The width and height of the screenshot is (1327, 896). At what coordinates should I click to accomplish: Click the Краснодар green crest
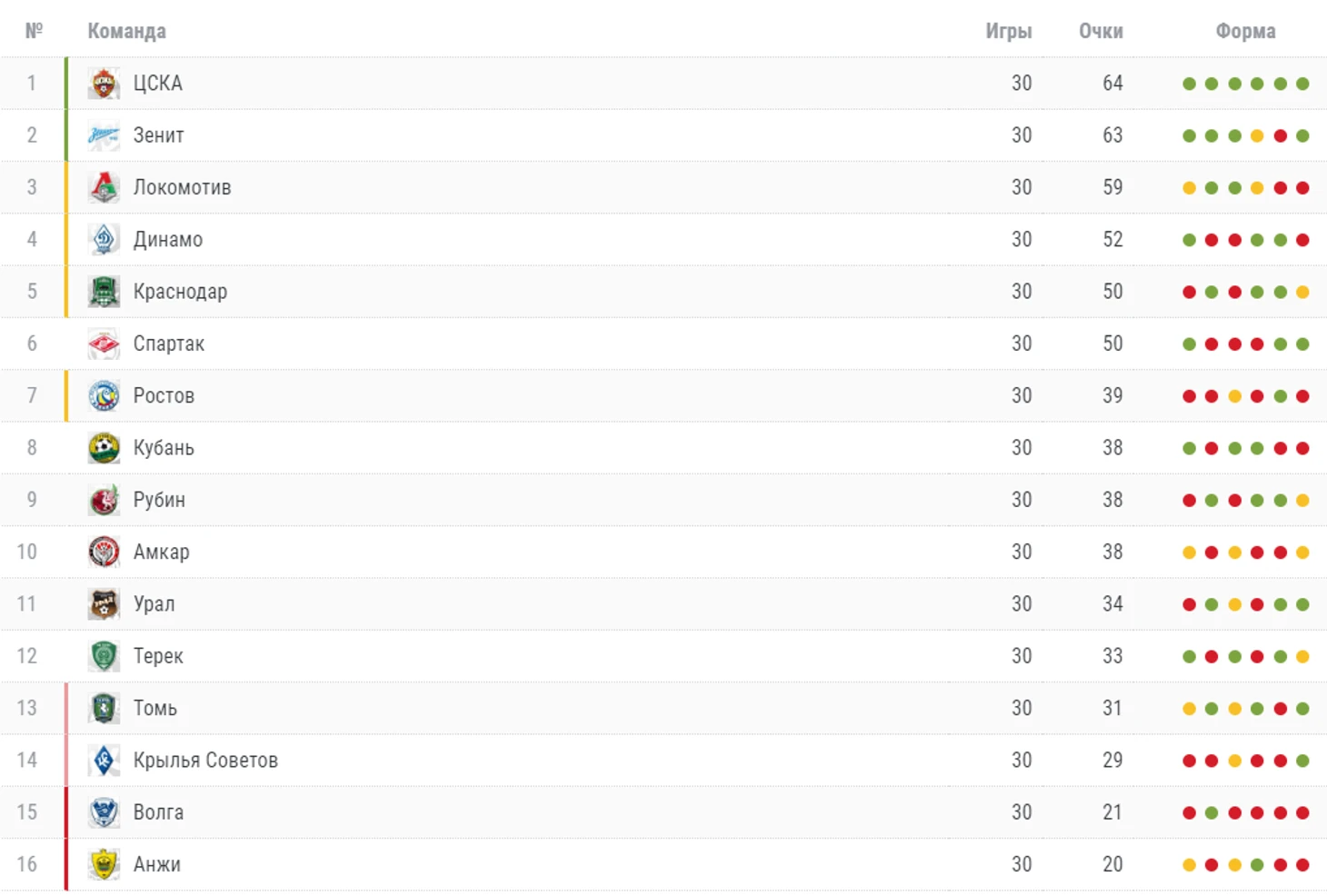[x=104, y=292]
